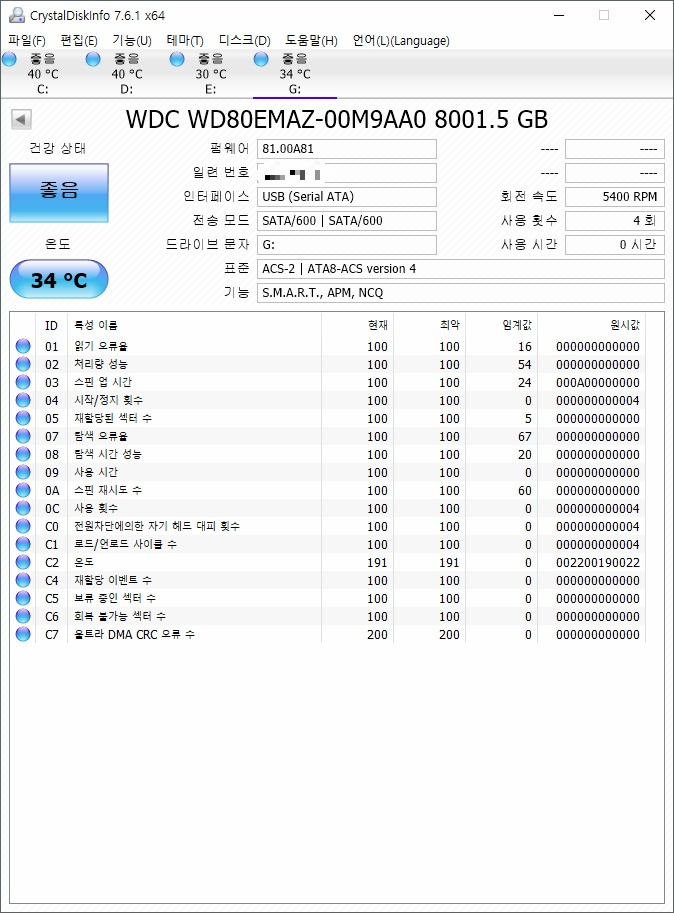This screenshot has width=674, height=913.
Task: Click status orb for attribute C6 회복 불가능 섹터 수
Action: 23,617
